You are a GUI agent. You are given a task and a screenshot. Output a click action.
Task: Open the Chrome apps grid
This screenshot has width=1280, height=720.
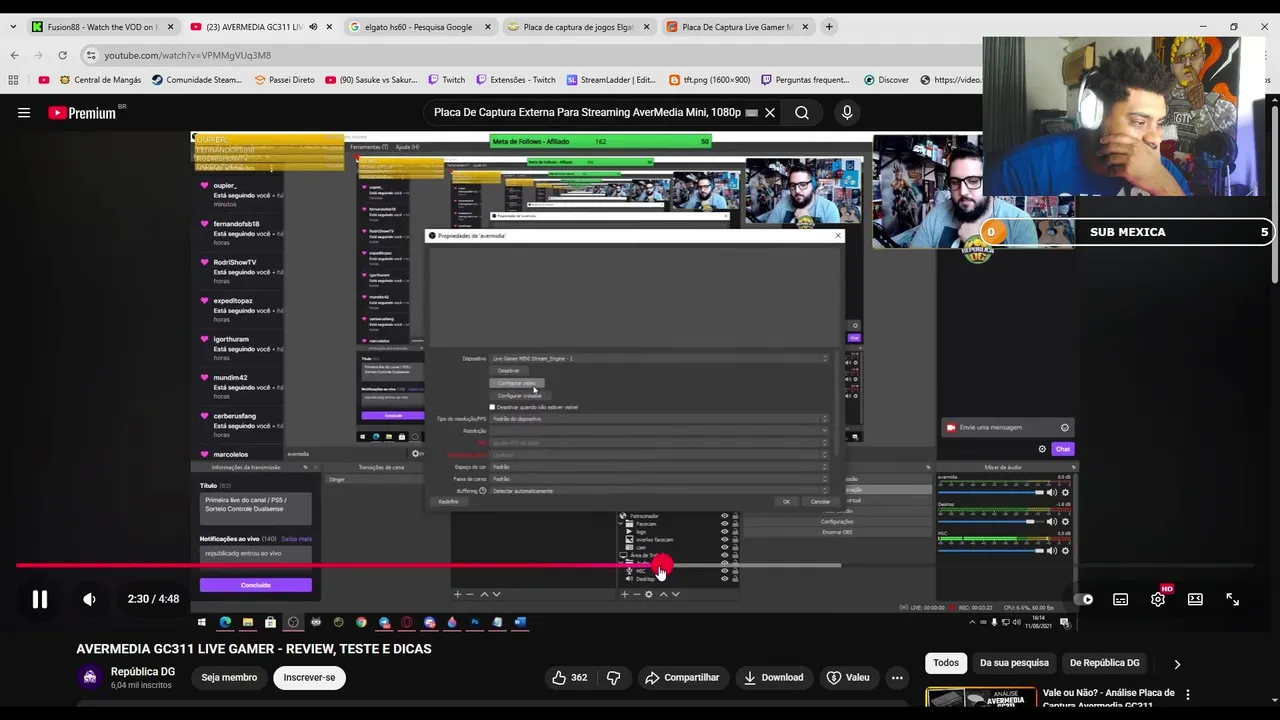13,80
